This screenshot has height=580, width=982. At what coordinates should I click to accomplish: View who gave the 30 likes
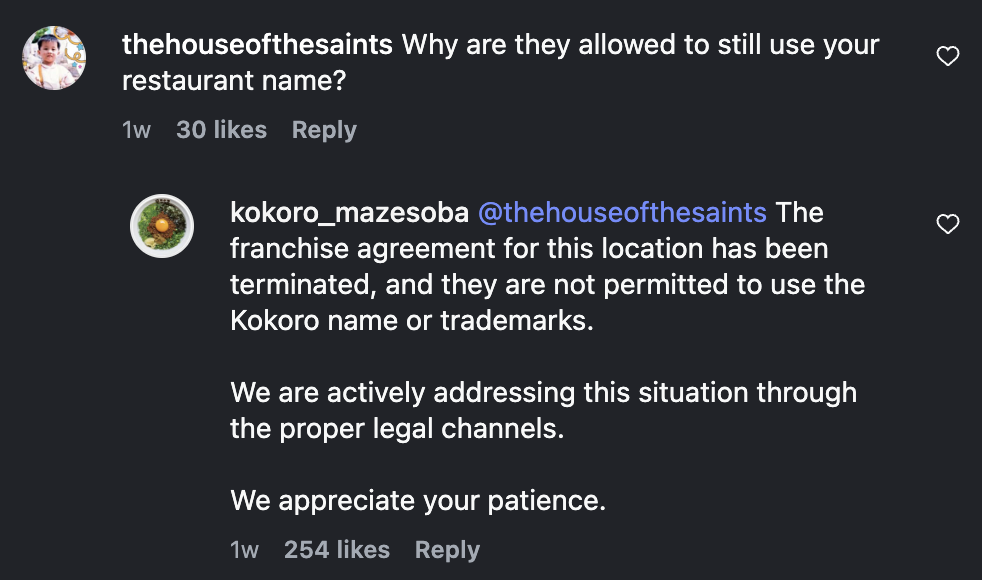[x=221, y=130]
